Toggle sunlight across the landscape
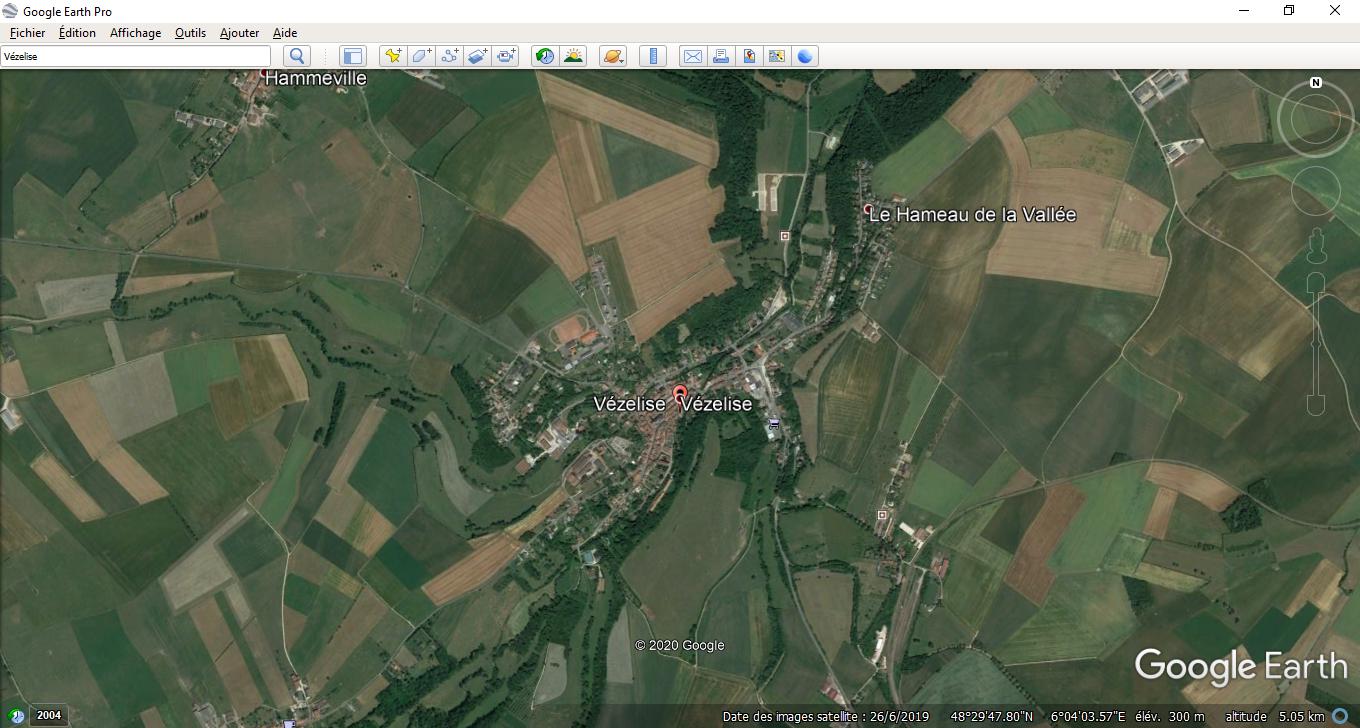Viewport: 1360px width, 728px height. [x=573, y=56]
